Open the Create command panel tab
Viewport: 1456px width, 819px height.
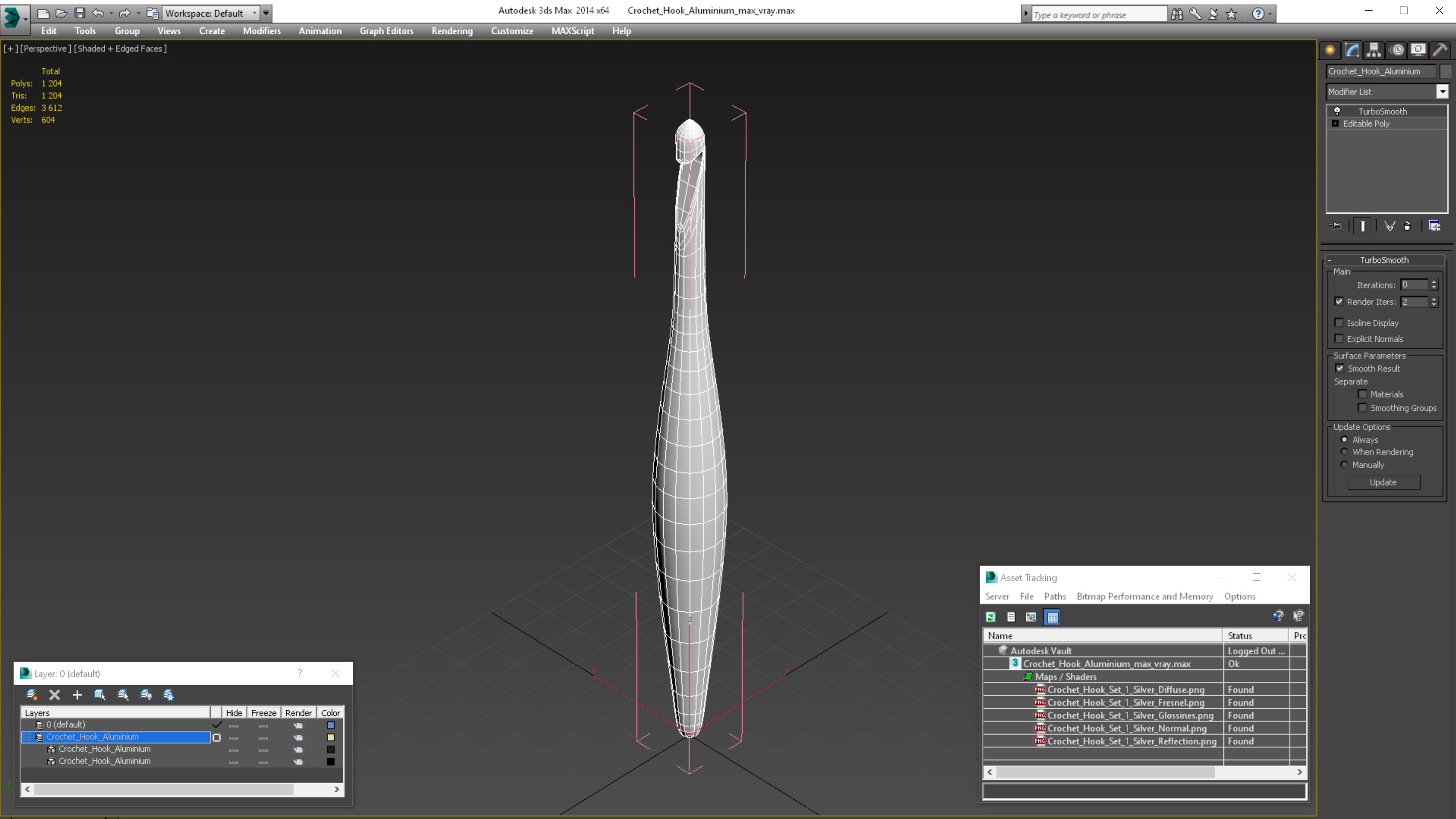[1330, 51]
